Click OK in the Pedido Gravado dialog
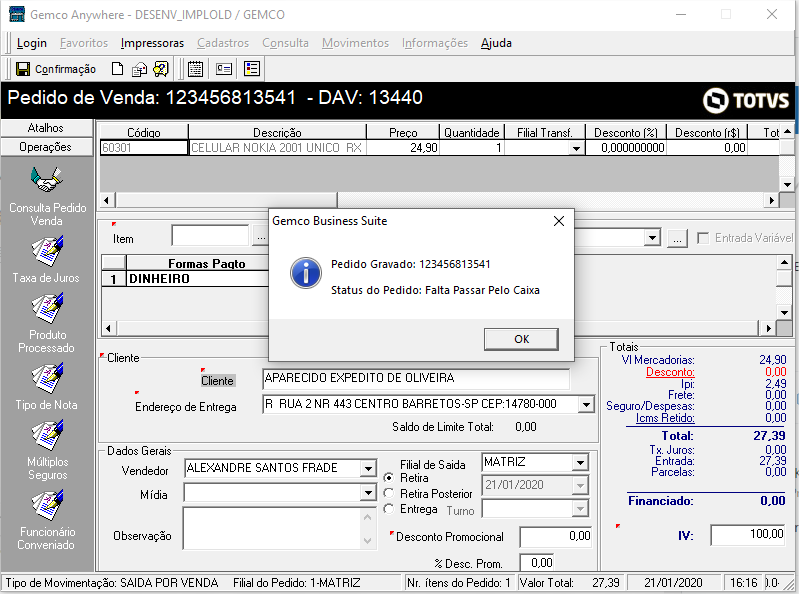The image size is (799, 594). click(x=521, y=339)
